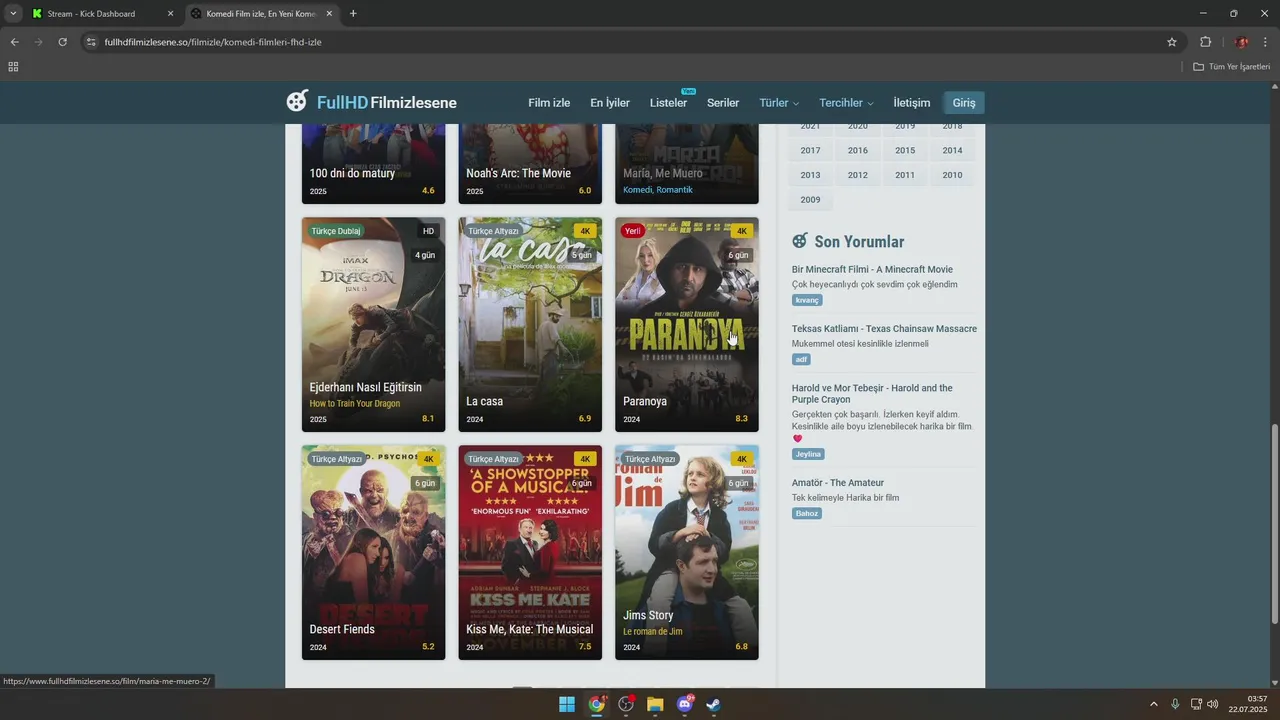Open the 100 dni do matury card
This screenshot has height=720, width=1280.
point(373,164)
